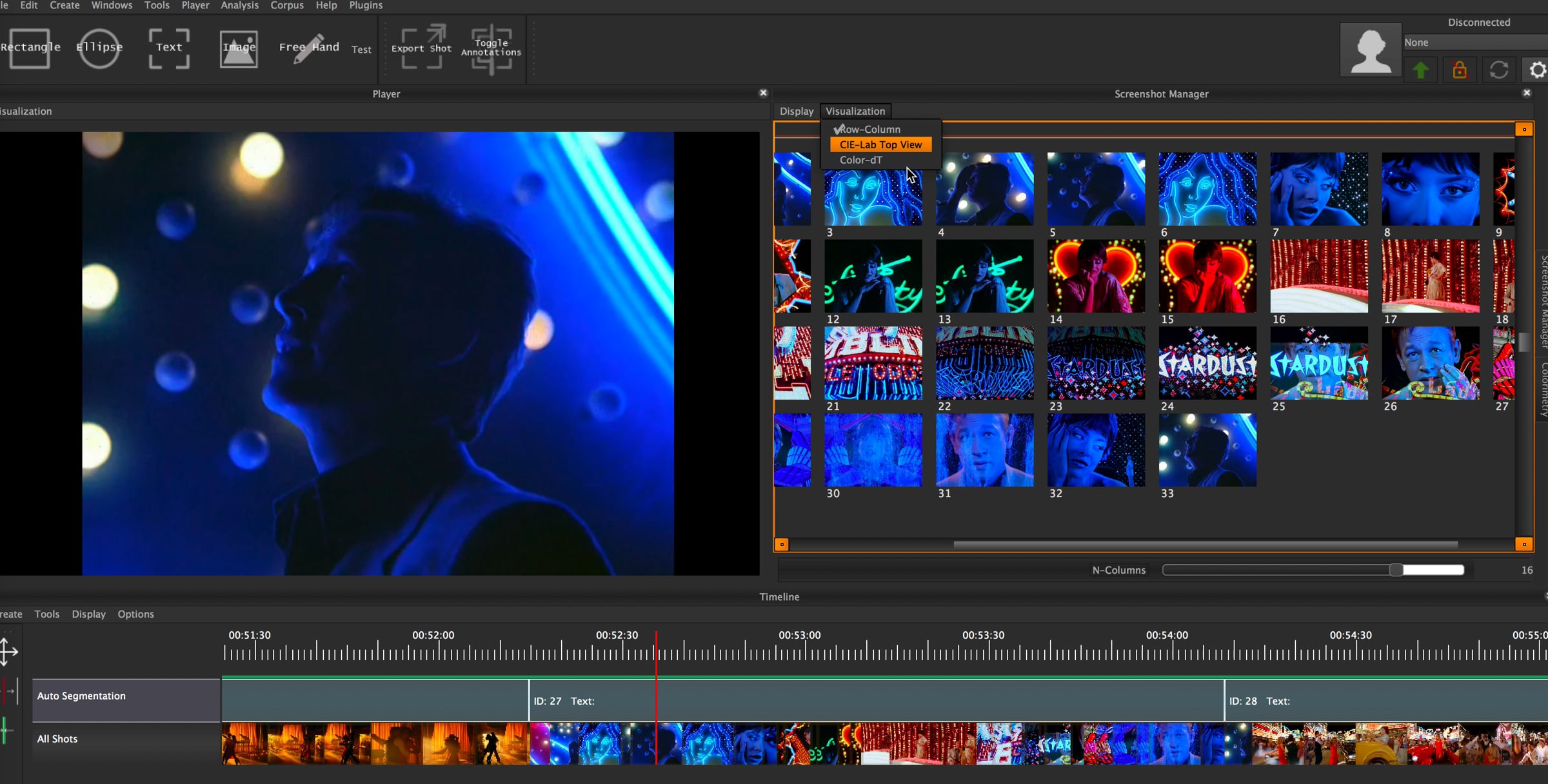
Task: Click the N-Columns slider handle
Action: [x=1396, y=570]
